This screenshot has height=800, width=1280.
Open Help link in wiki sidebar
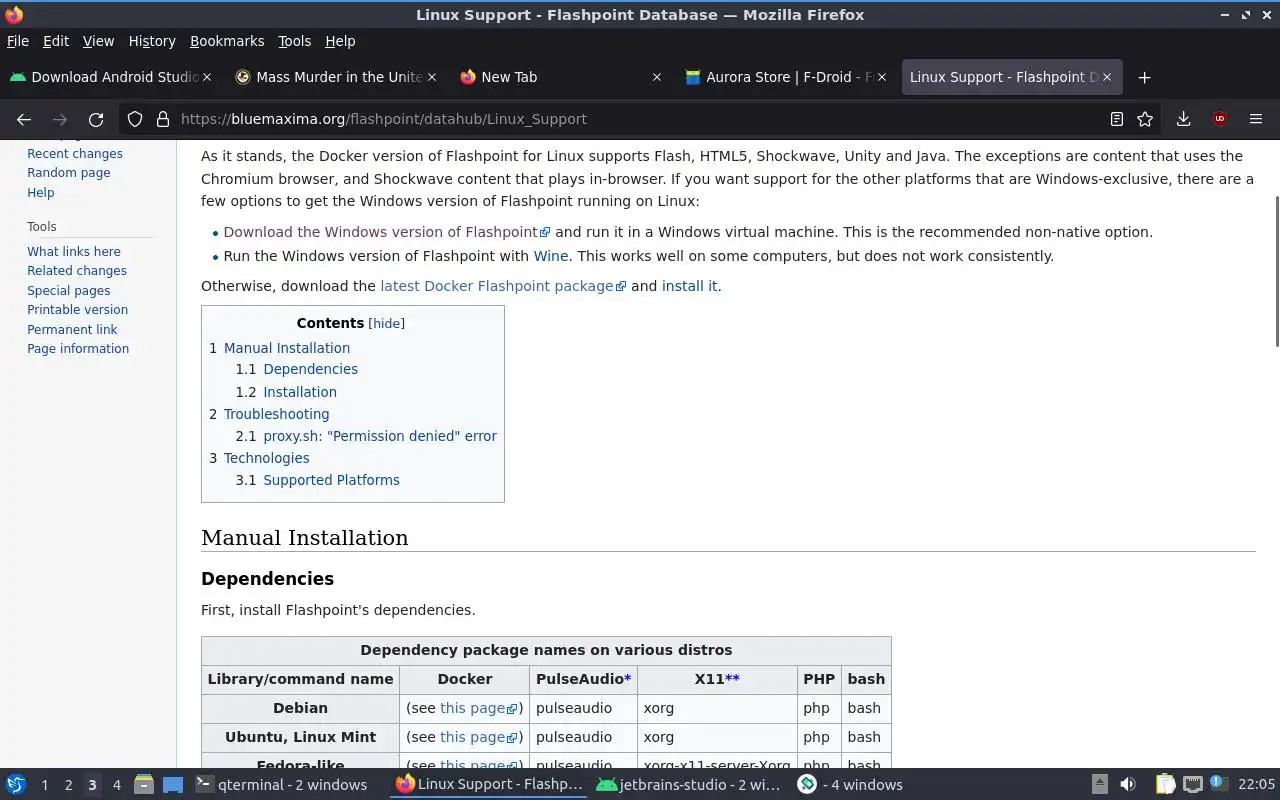point(41,193)
